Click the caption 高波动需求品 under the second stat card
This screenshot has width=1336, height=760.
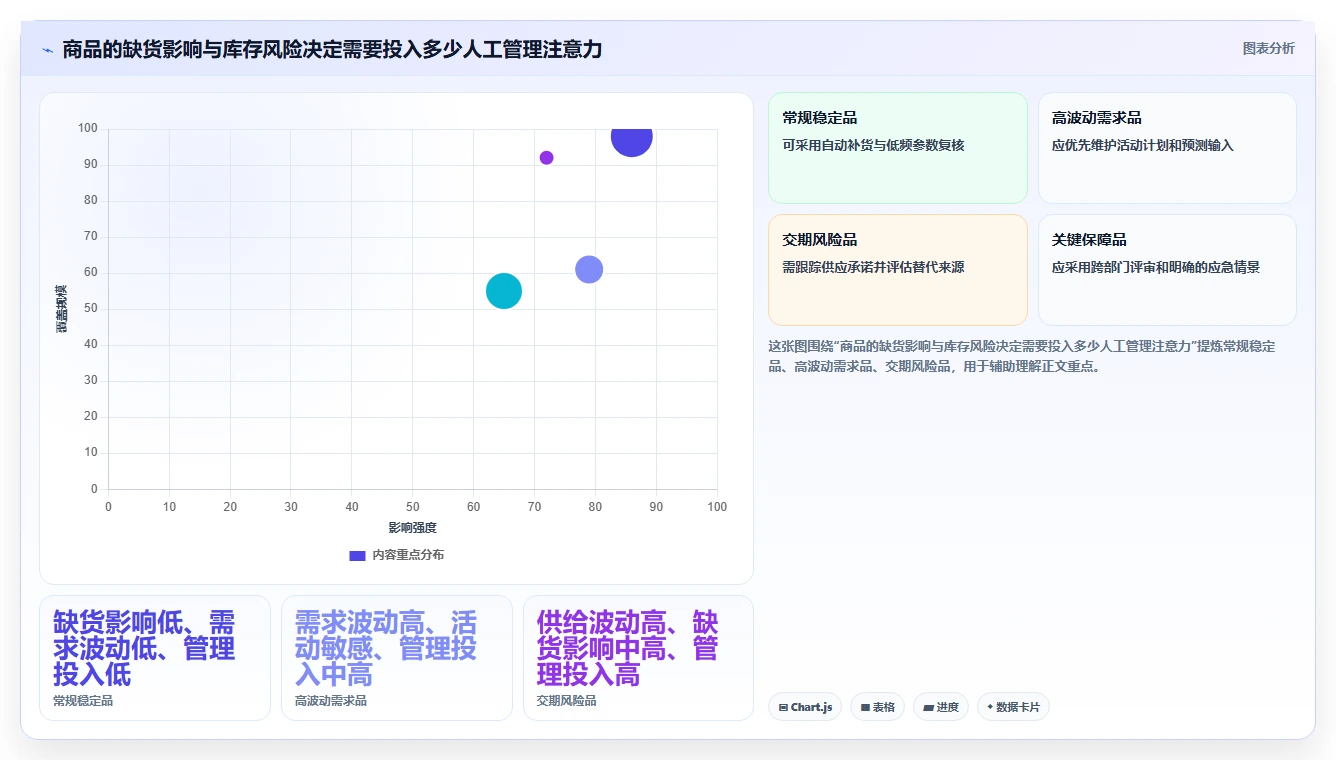331,701
